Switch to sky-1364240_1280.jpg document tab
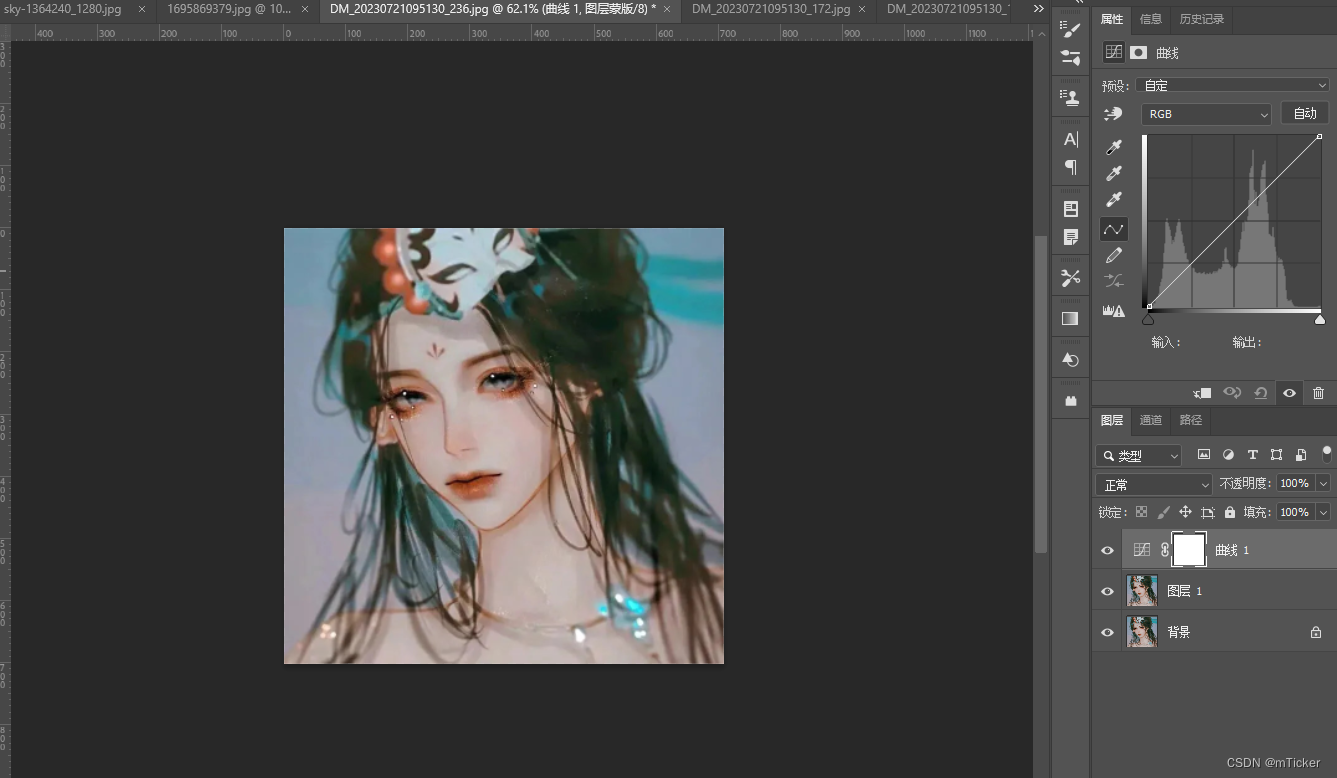Image resolution: width=1337 pixels, height=778 pixels. (x=62, y=9)
